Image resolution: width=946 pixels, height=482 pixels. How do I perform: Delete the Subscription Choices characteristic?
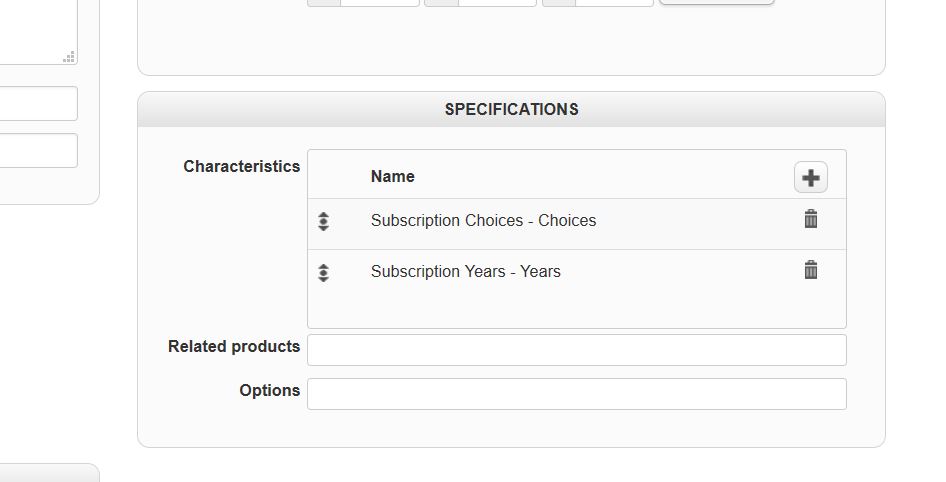pyautogui.click(x=811, y=219)
